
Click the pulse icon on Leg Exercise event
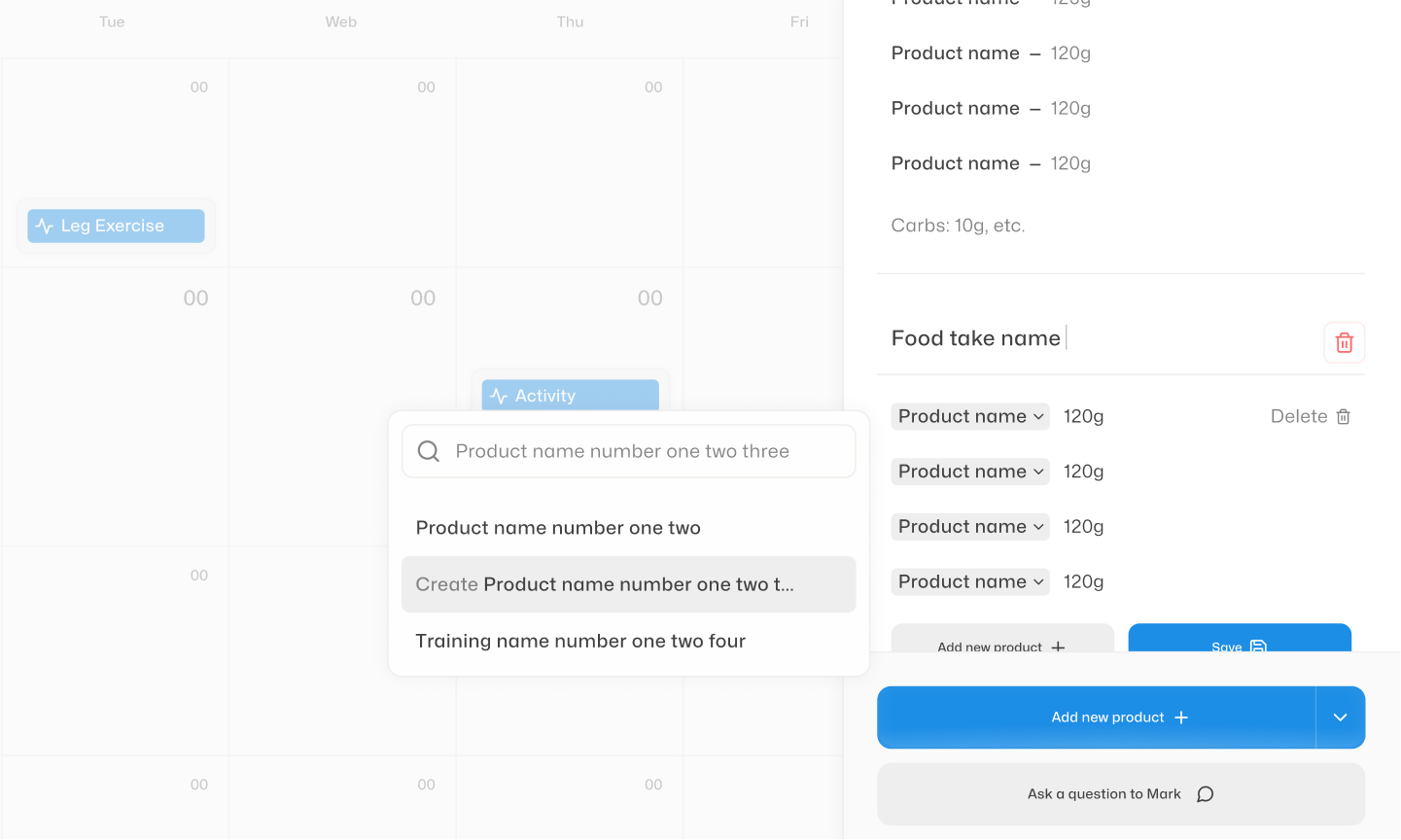[45, 226]
